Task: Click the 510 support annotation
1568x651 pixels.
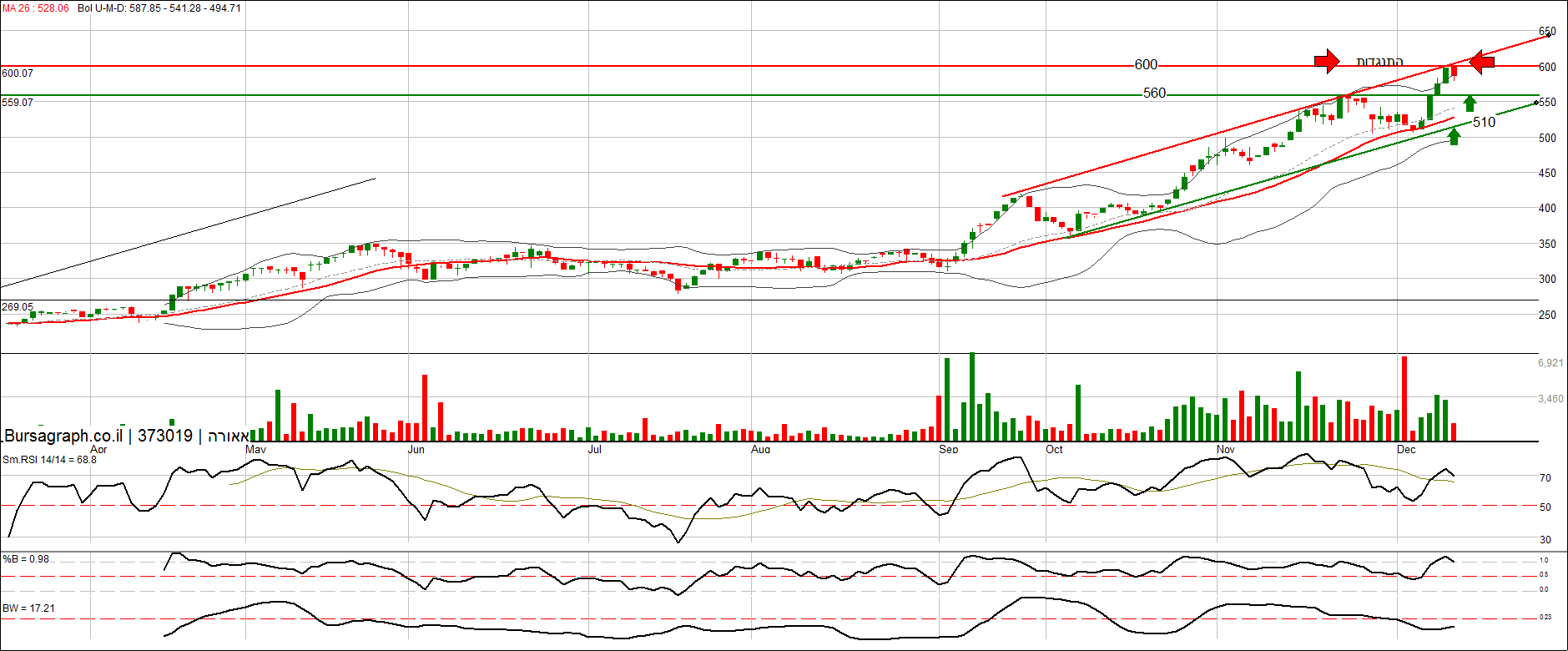Action: click(1484, 123)
